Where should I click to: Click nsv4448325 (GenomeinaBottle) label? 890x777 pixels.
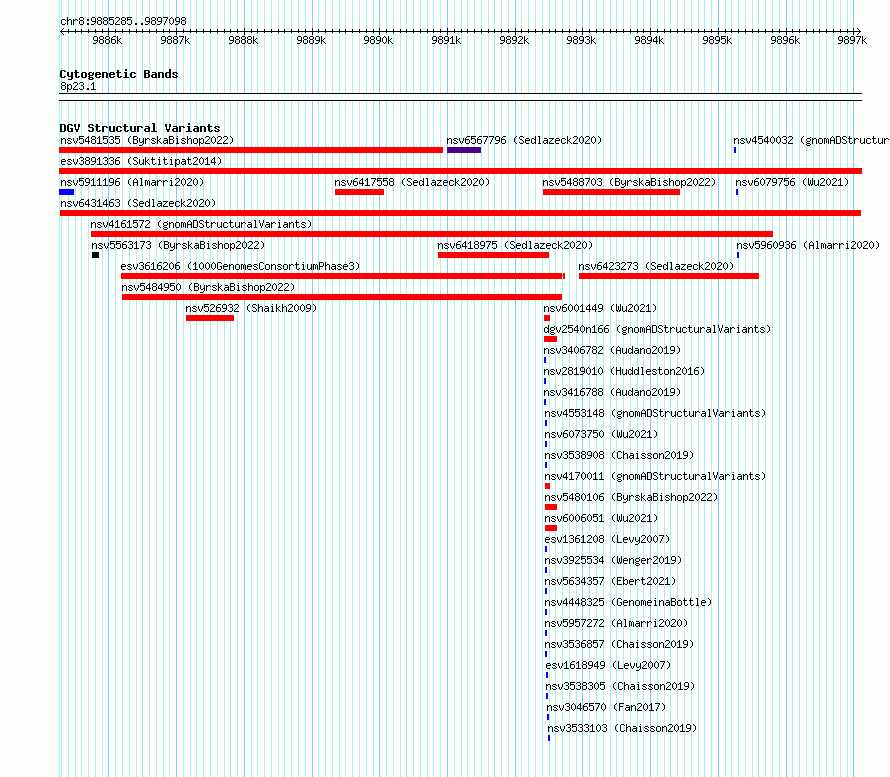tap(628, 602)
